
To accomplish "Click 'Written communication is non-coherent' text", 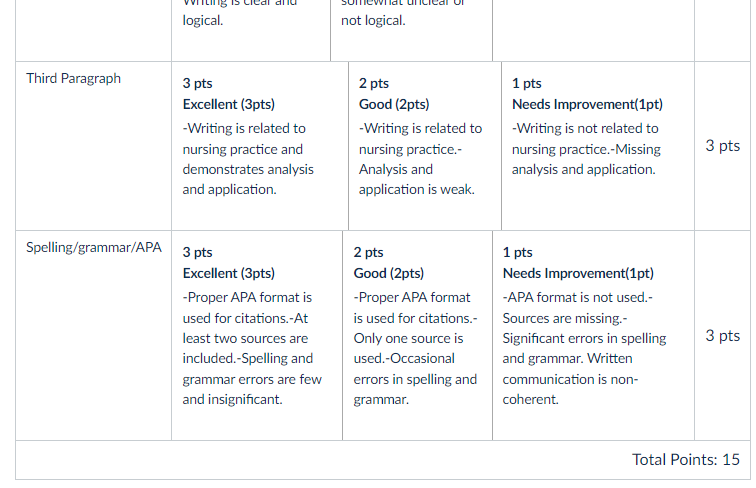I will (x=570, y=380).
